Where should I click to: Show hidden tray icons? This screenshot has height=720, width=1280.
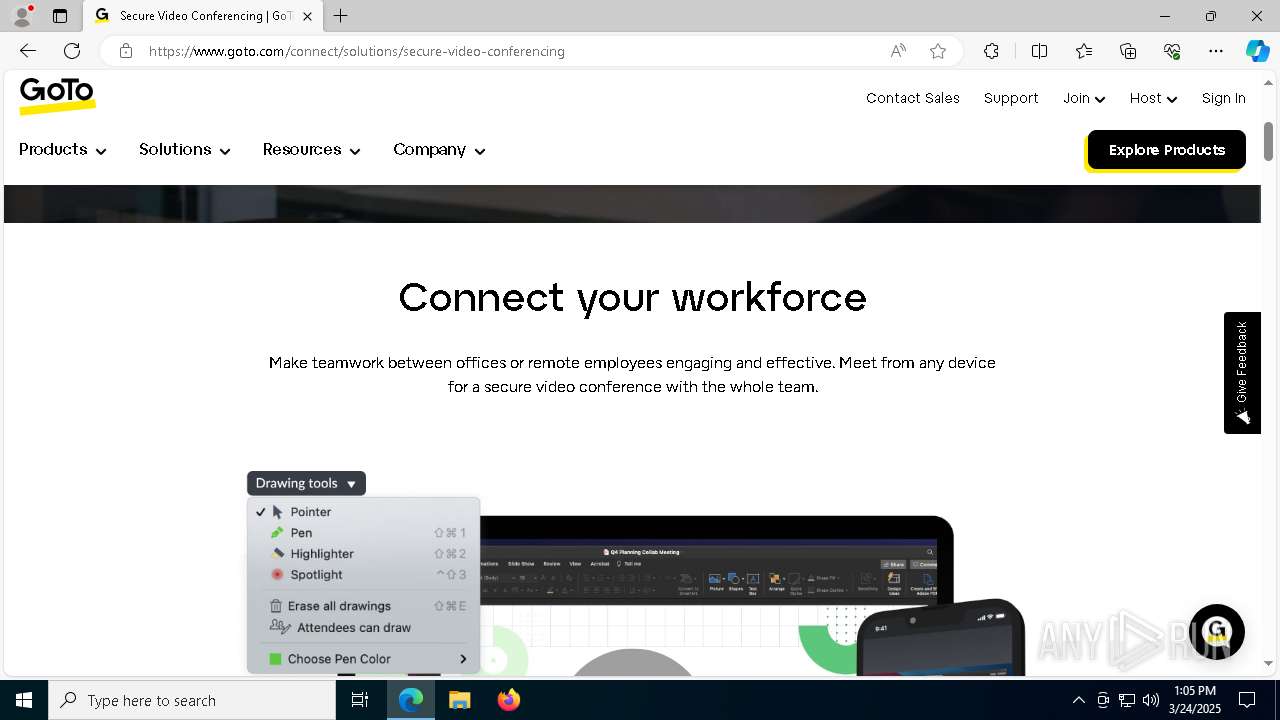1078,700
